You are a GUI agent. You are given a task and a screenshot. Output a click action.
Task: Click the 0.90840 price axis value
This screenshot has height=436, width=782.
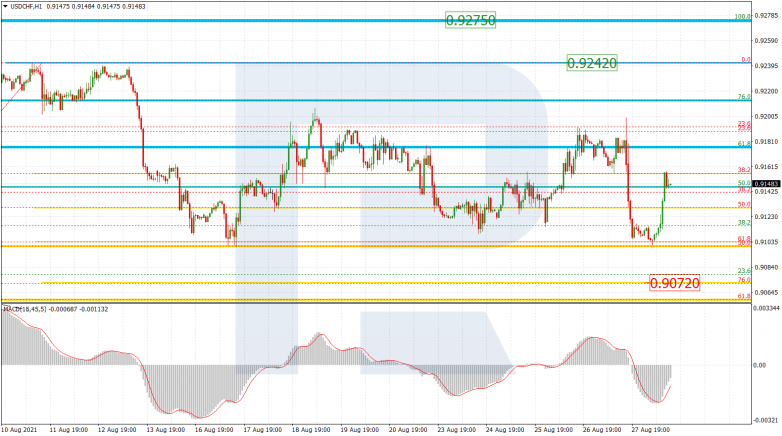(766, 267)
